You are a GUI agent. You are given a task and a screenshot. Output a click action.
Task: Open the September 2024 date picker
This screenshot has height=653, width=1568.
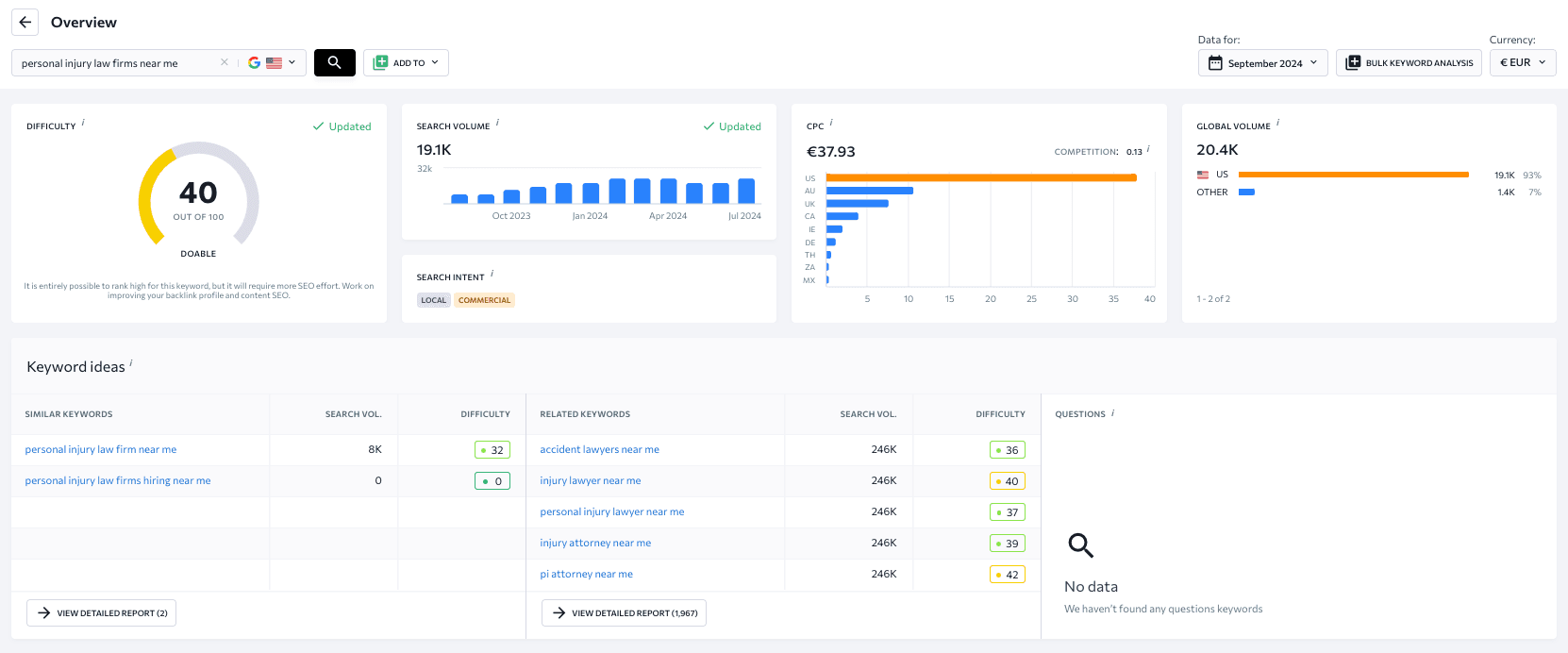pyautogui.click(x=1262, y=63)
